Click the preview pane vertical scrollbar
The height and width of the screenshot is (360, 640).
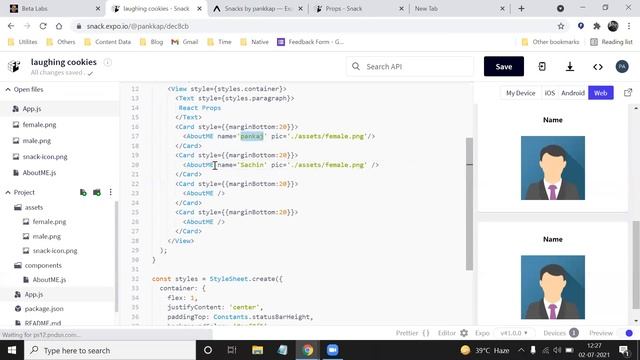pyautogui.click(x=635, y=264)
